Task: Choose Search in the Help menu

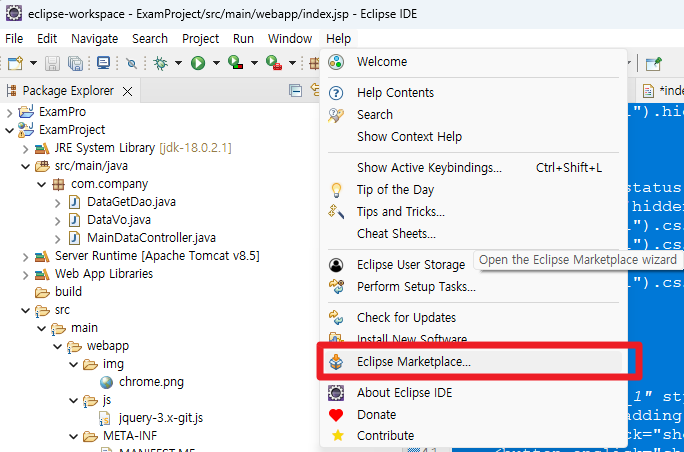Action: pos(473,115)
